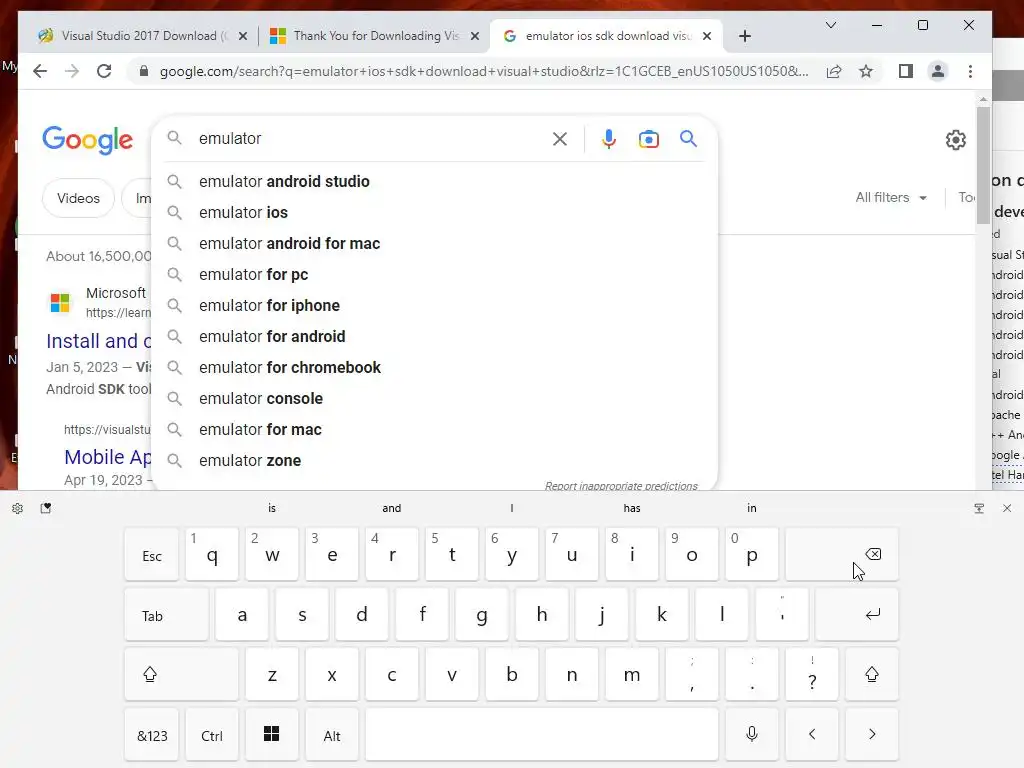Switch to &123 symbols layout
The width and height of the screenshot is (1024, 768).
click(152, 735)
